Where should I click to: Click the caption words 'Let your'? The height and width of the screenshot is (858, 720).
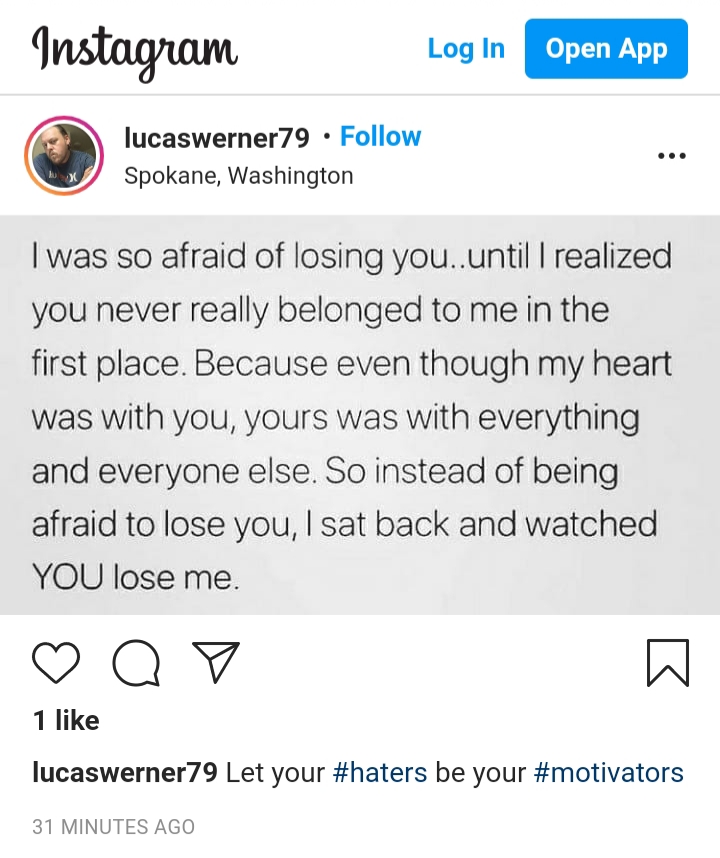tap(275, 773)
